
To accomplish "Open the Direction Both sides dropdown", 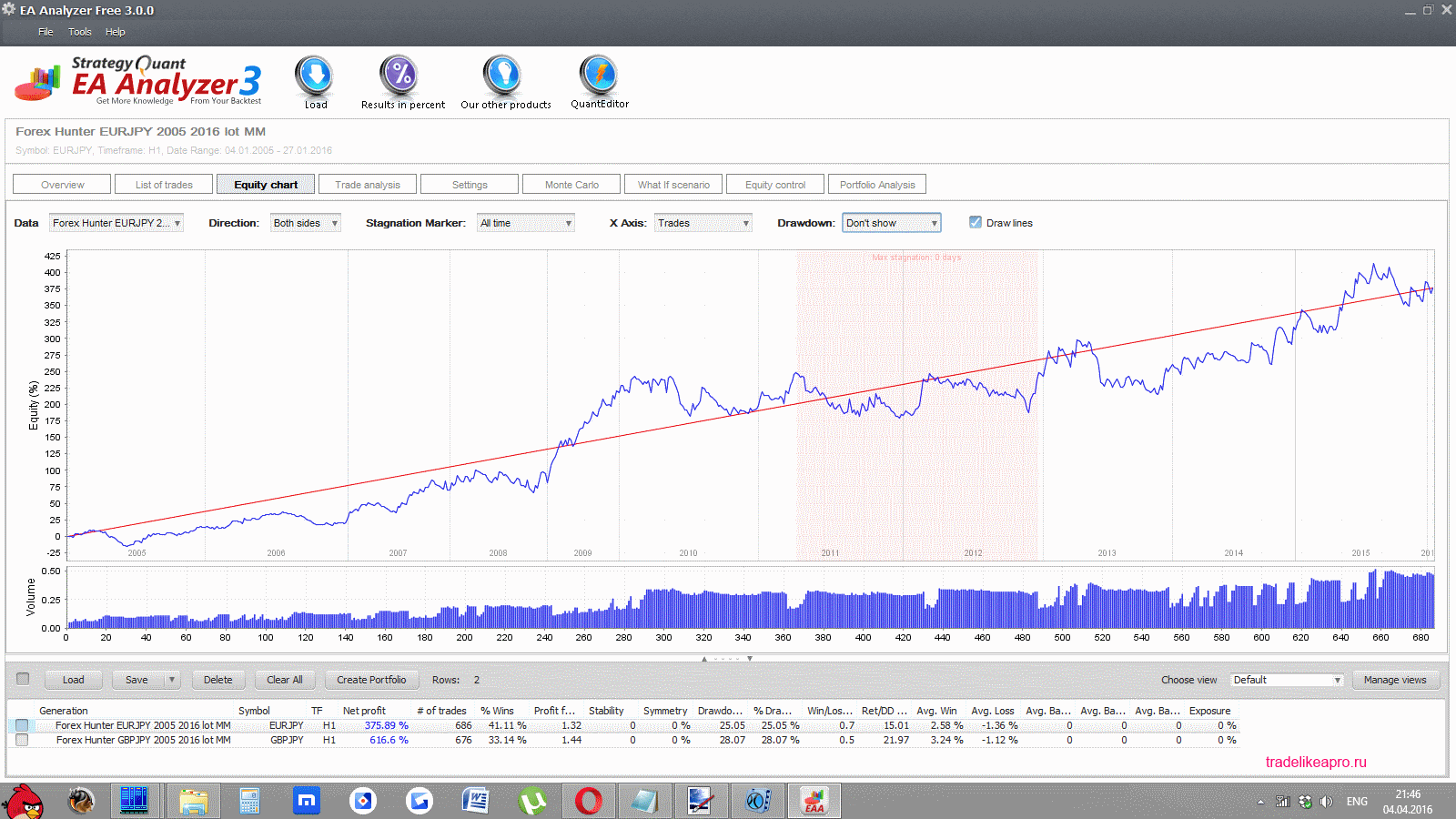I will [x=306, y=223].
